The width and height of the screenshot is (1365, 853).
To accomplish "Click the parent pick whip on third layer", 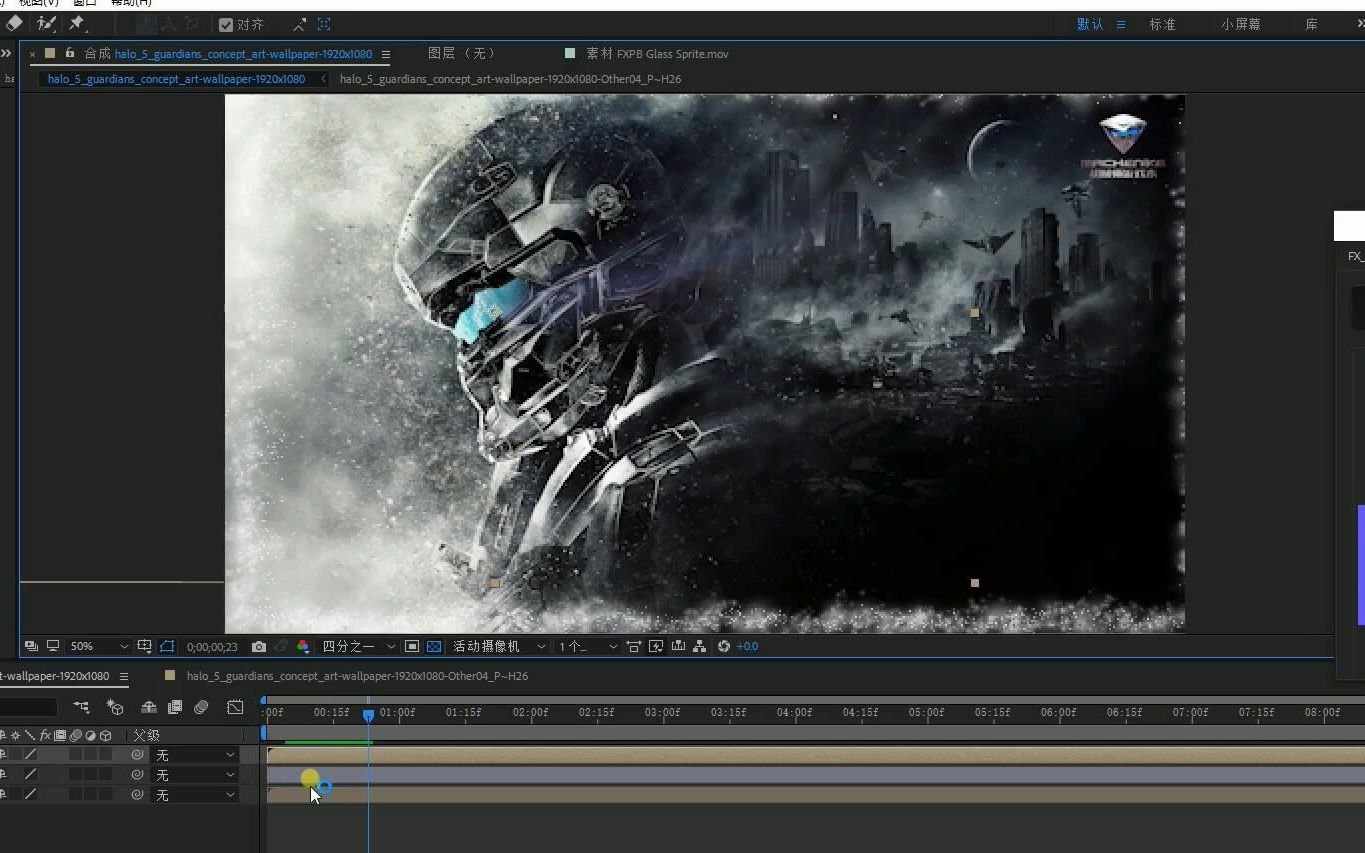I will coord(137,794).
